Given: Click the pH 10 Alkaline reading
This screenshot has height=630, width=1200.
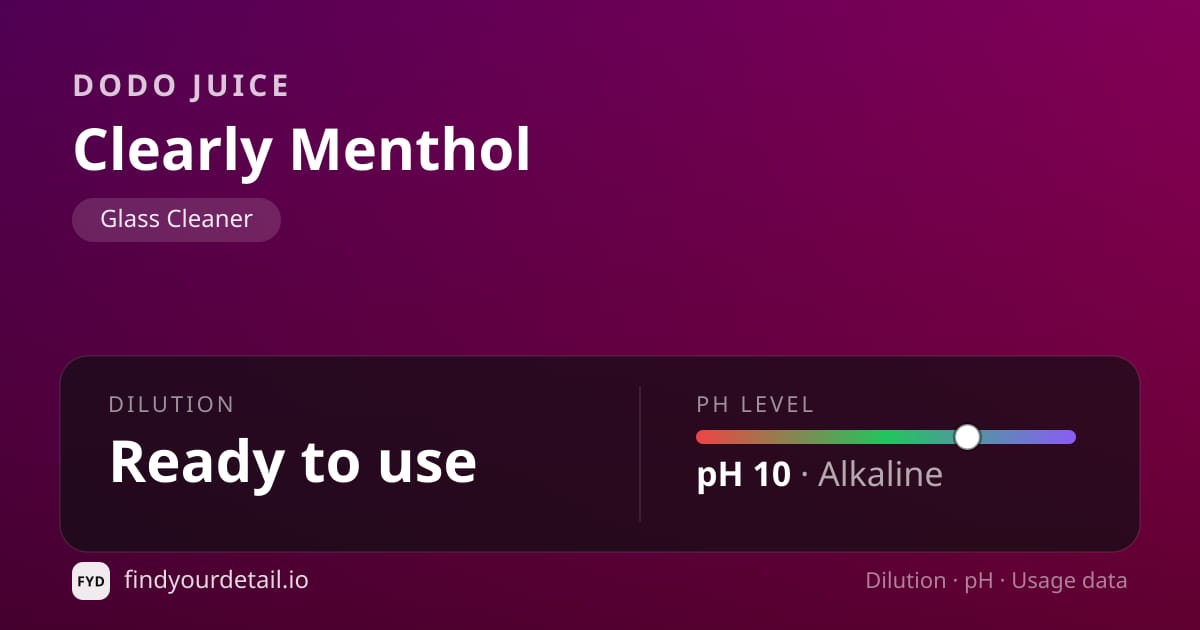Looking at the screenshot, I should [x=819, y=474].
